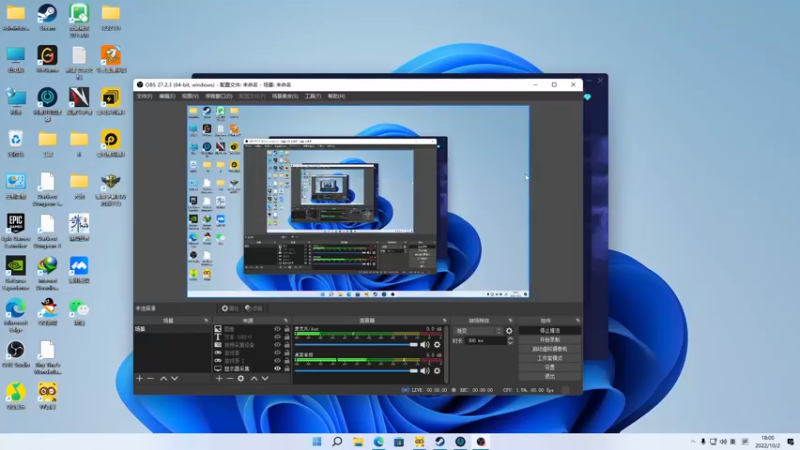Select the scene item in the Scenes list

click(172, 329)
